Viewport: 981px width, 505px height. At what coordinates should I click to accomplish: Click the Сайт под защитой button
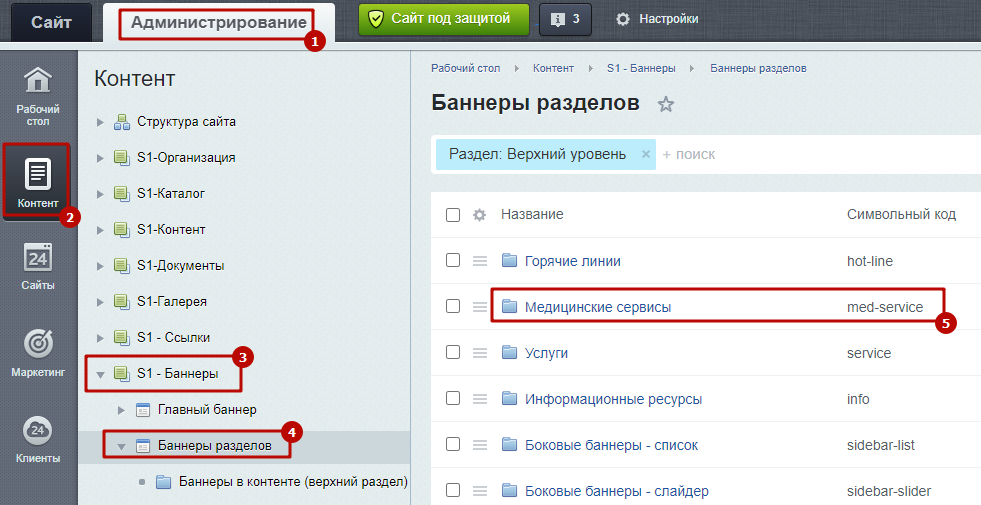[444, 19]
